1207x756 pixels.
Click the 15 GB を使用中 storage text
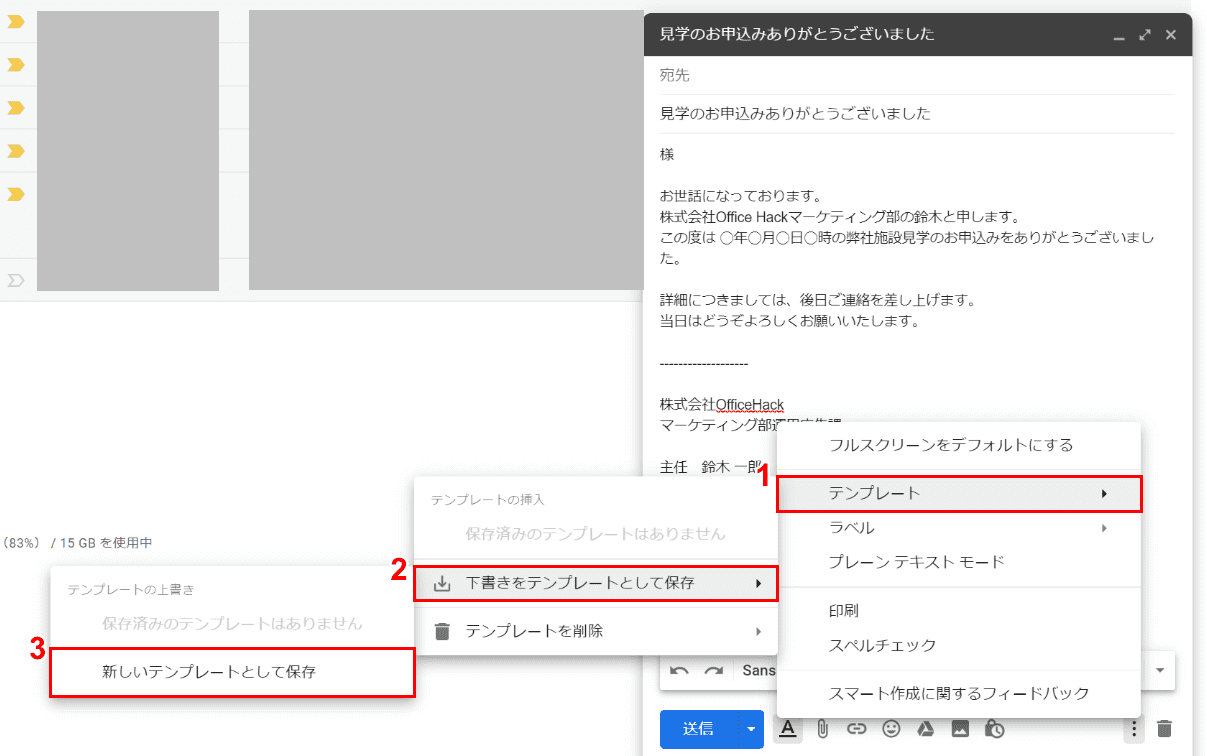tap(106, 543)
